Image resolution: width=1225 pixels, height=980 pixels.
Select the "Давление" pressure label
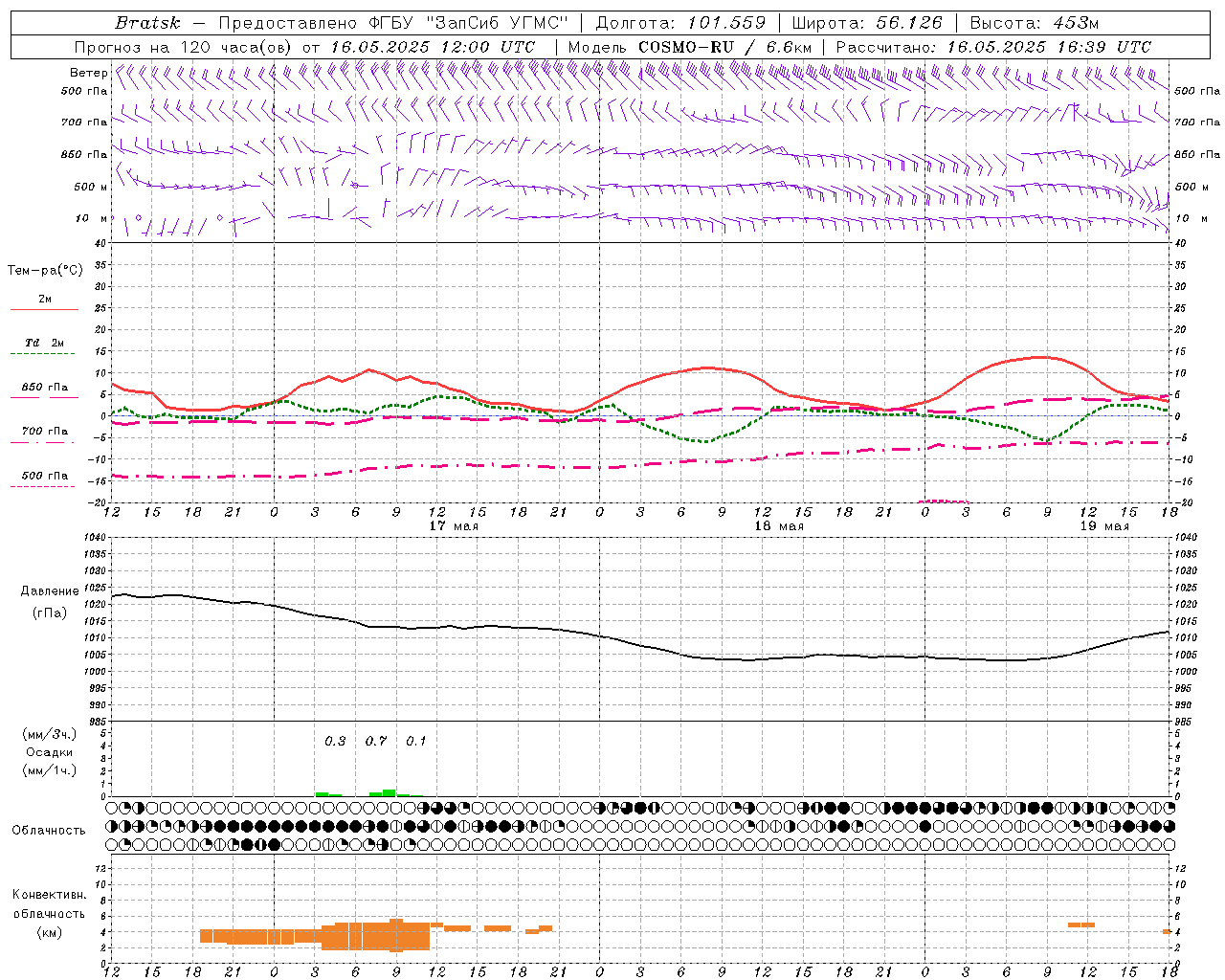(50, 591)
